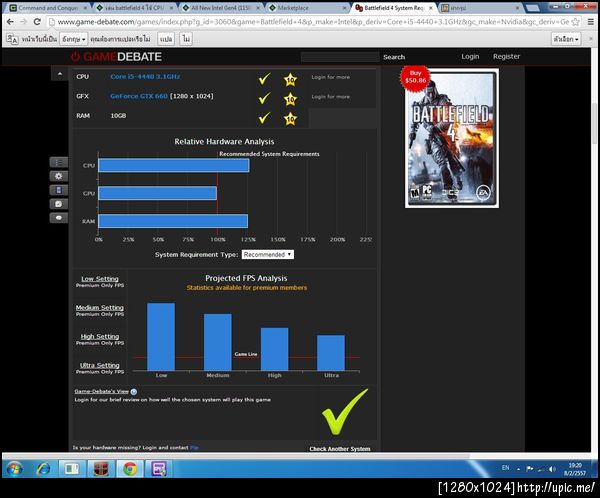The image size is (600, 498).
Task: Open the Low Setting link
Action: point(100,279)
